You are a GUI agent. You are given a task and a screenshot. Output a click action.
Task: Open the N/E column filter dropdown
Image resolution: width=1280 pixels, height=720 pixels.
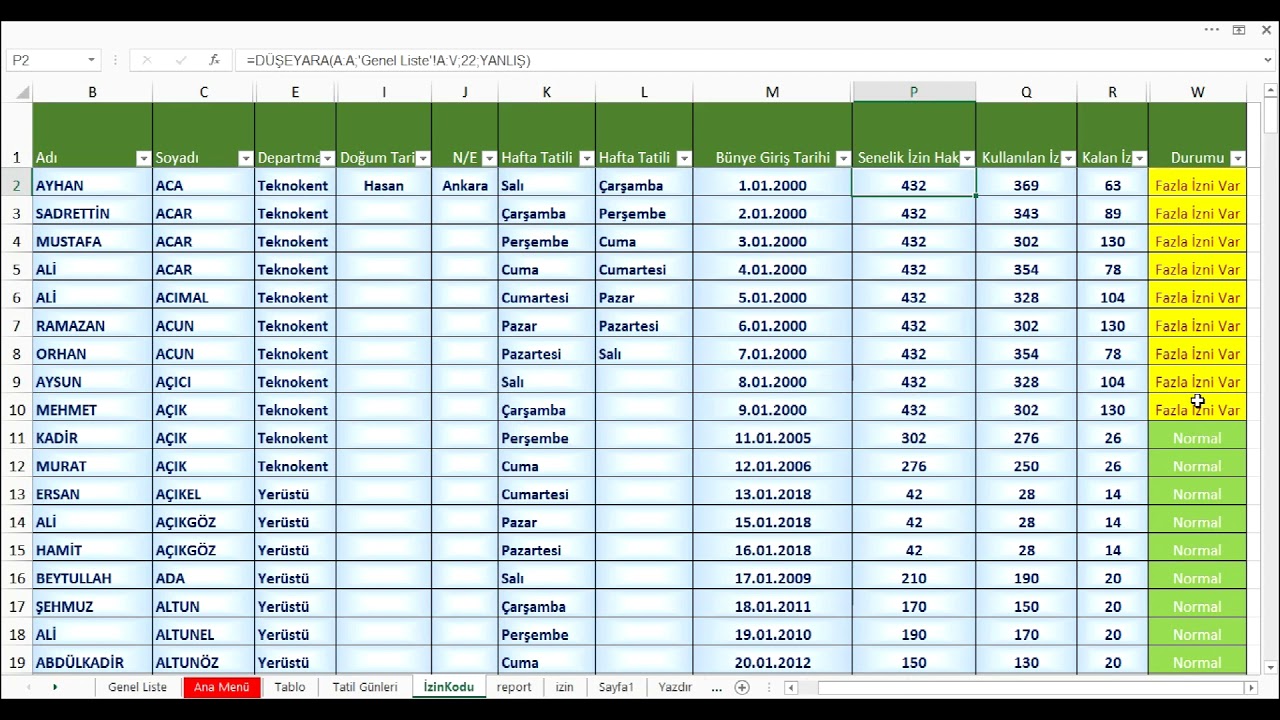pos(489,158)
